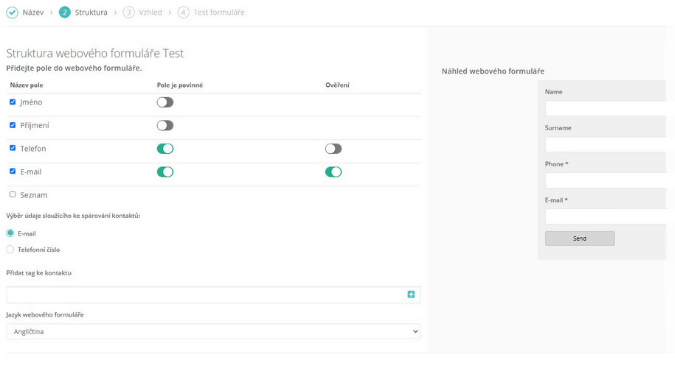Click the Test formuláře step label

(x=219, y=12)
